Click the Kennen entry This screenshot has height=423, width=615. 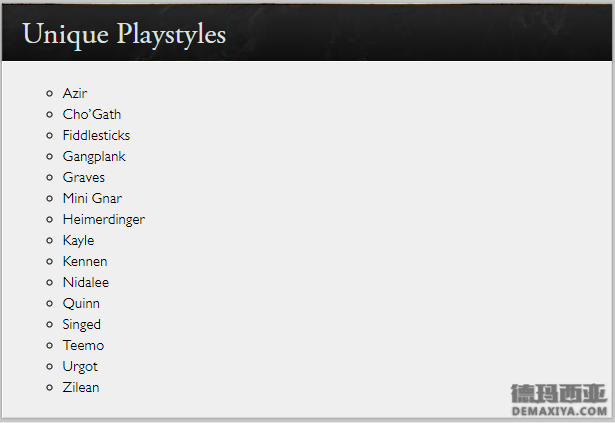tap(85, 261)
